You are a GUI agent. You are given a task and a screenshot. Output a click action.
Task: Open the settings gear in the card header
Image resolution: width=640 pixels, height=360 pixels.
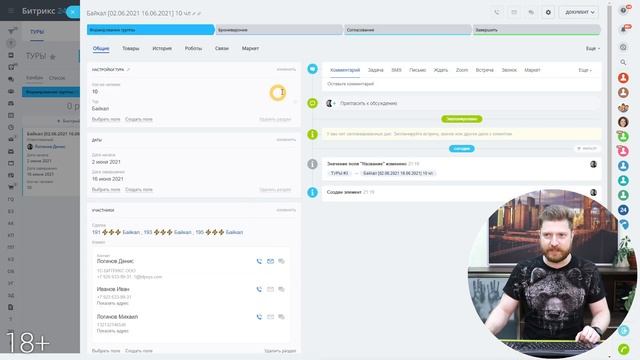coord(548,12)
